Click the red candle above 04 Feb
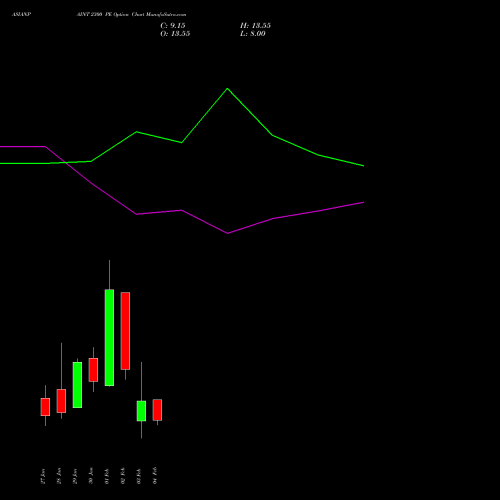The image size is (500, 500). coord(157,410)
